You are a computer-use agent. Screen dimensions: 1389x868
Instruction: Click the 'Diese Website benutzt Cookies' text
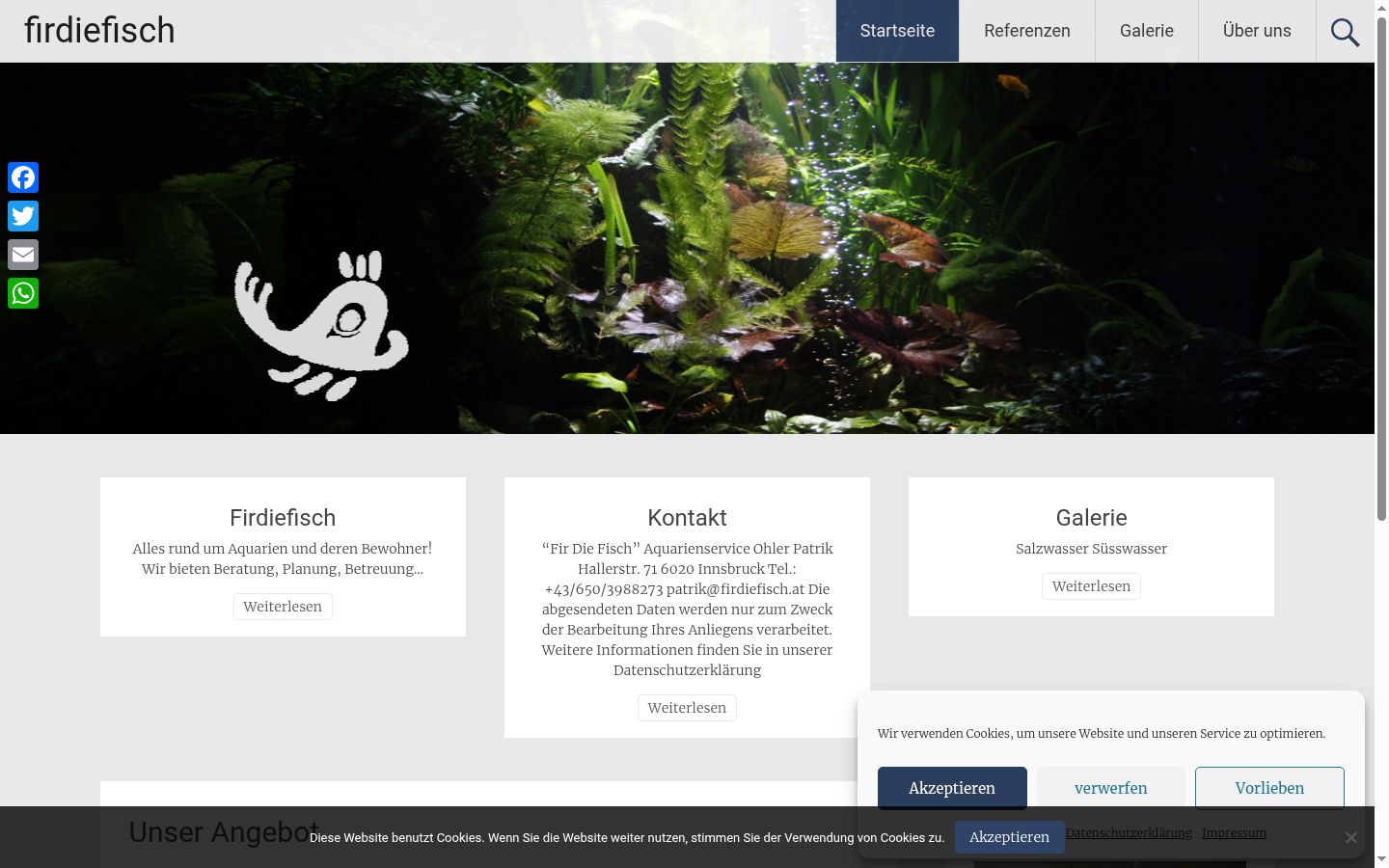[x=627, y=837]
